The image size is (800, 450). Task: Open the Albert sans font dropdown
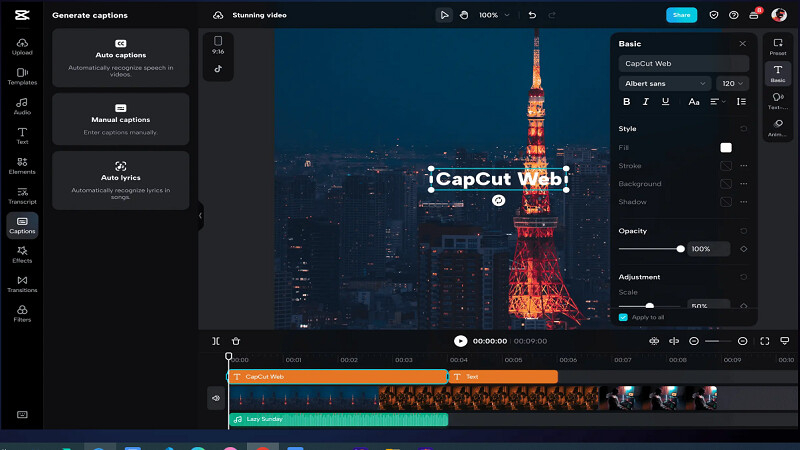pos(665,83)
